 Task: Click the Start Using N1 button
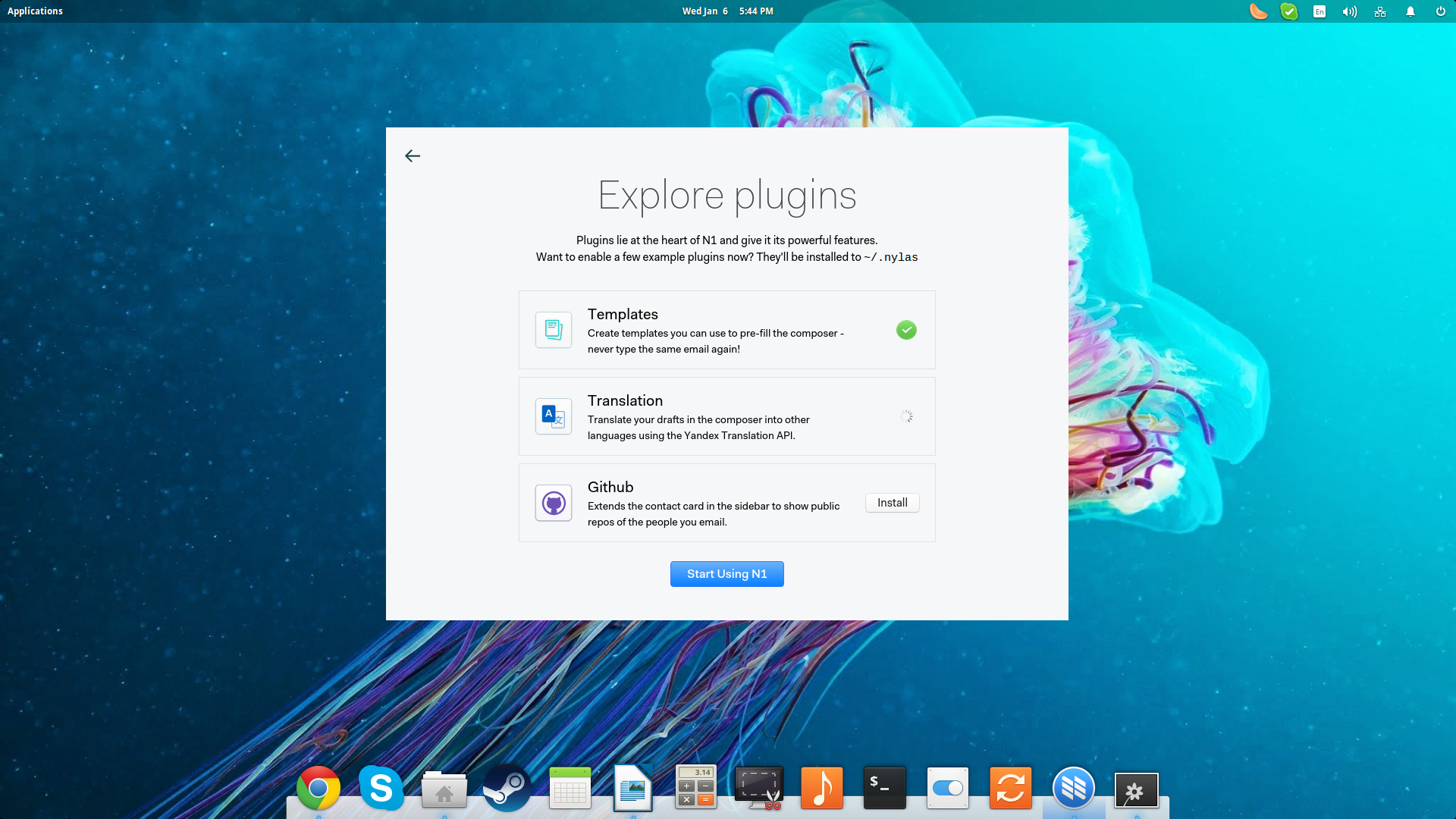(x=727, y=574)
